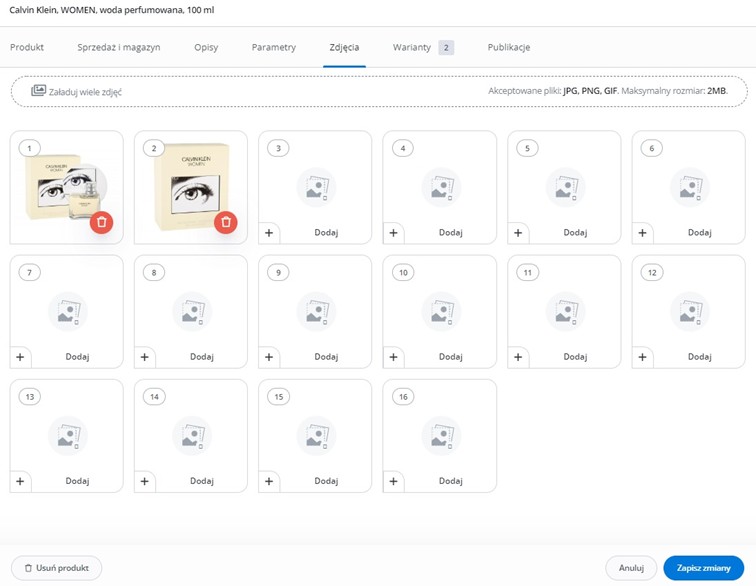Click the Usuń produkt button
Screen dimensions: 756x586
[x=56, y=568]
